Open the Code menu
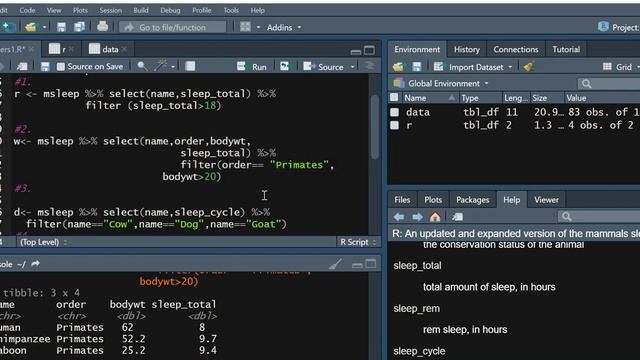 pos(27,10)
